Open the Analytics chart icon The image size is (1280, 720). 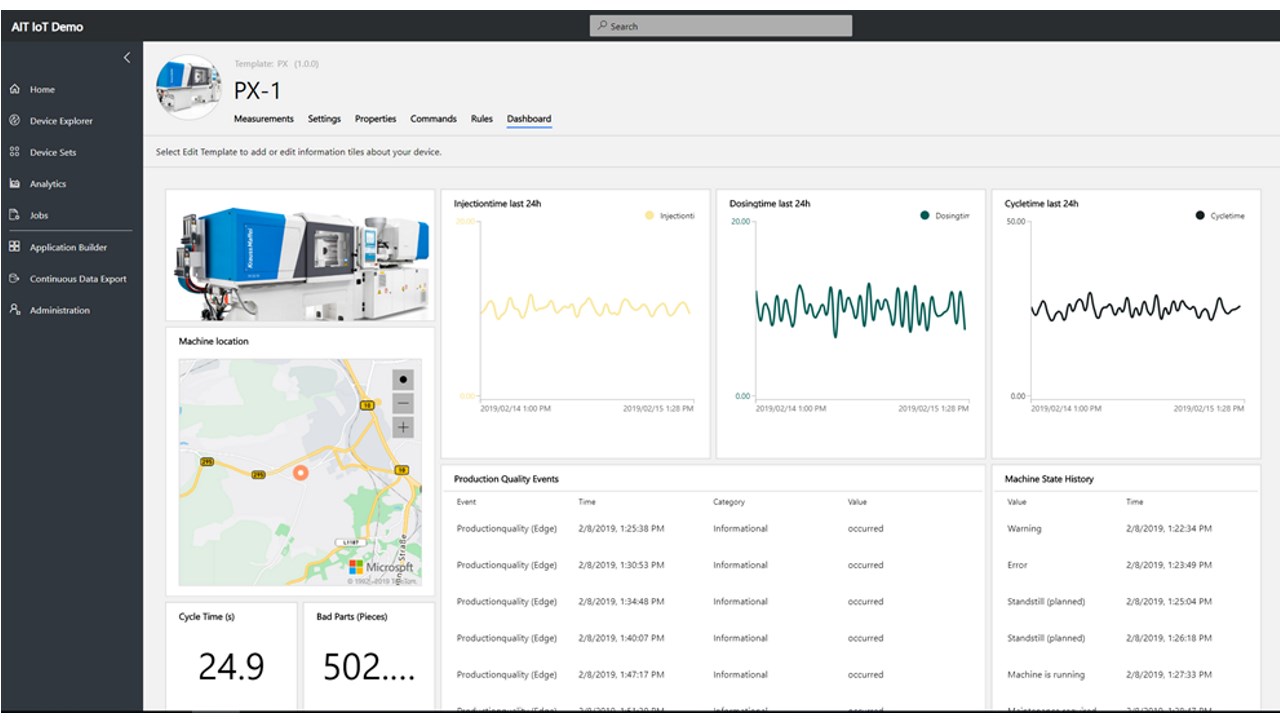click(x=15, y=184)
